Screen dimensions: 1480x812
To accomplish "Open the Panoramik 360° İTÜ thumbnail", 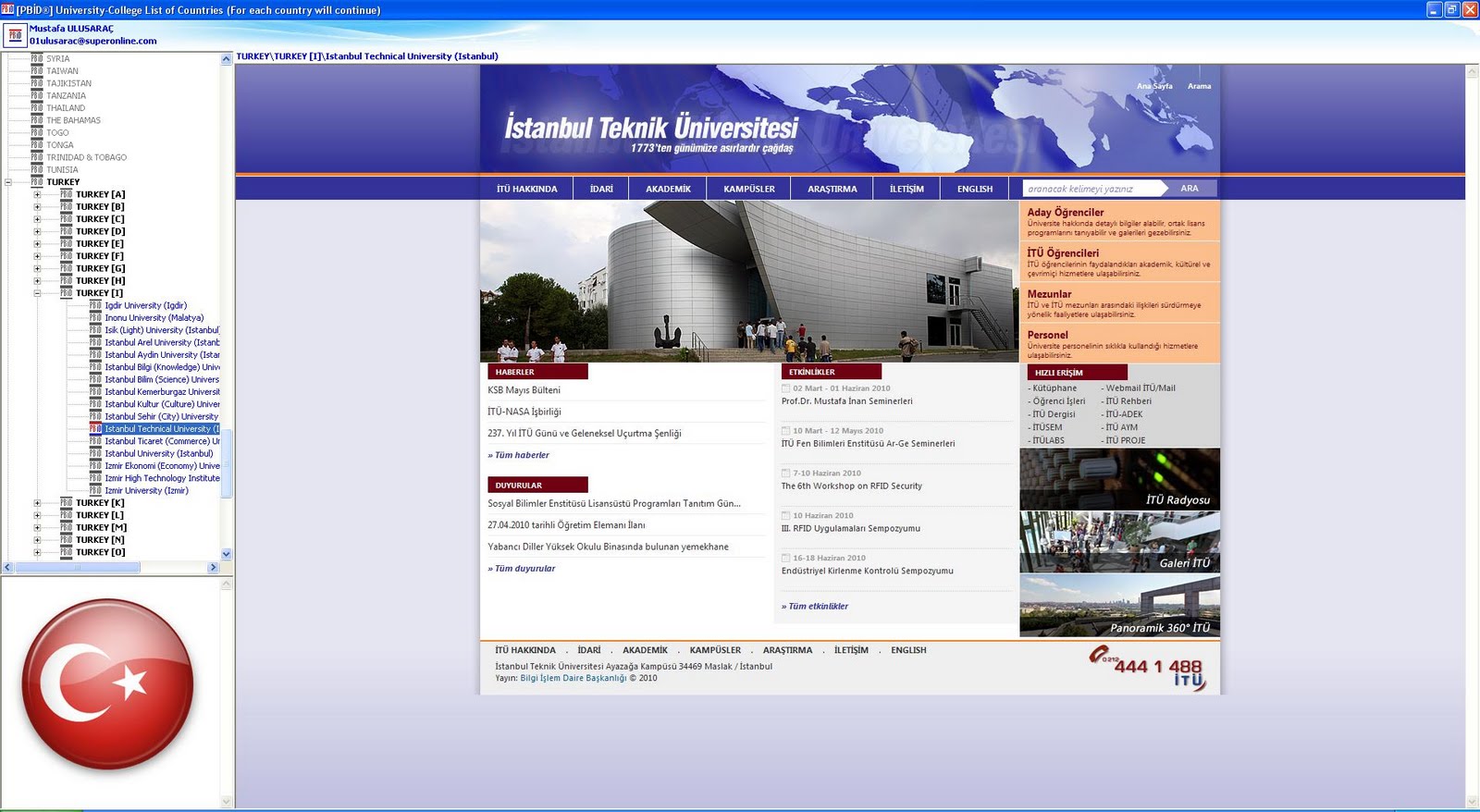I will tap(1119, 607).
